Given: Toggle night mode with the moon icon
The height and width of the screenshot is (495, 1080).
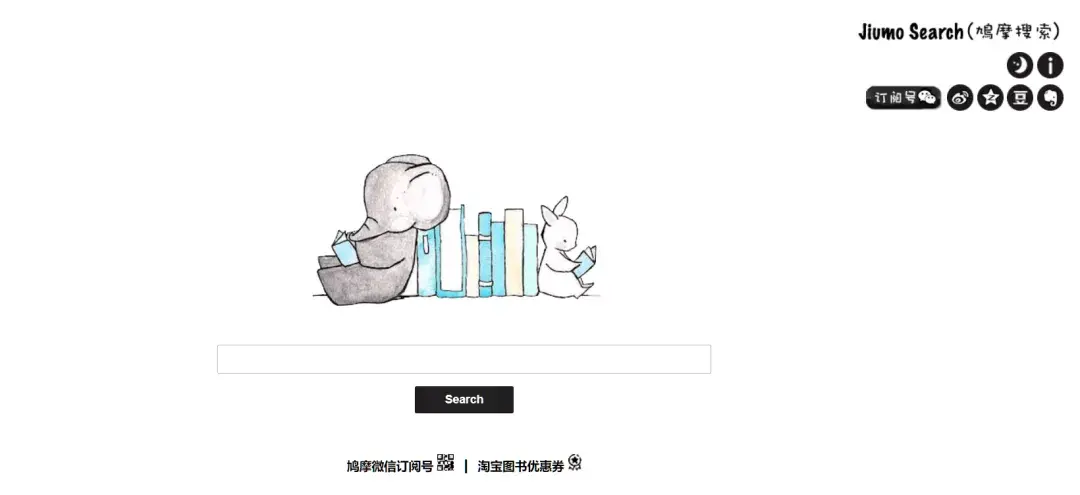Looking at the screenshot, I should [x=1019, y=66].
